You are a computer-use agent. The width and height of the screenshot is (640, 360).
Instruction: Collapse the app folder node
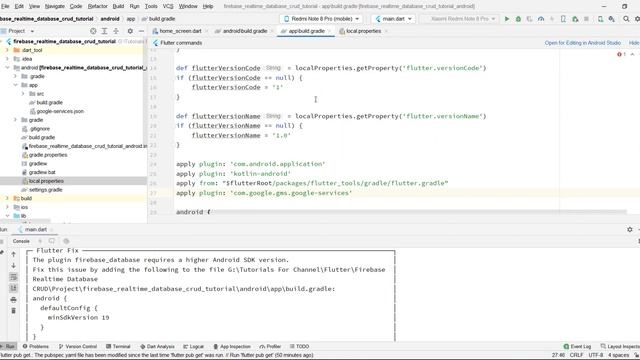[16, 85]
